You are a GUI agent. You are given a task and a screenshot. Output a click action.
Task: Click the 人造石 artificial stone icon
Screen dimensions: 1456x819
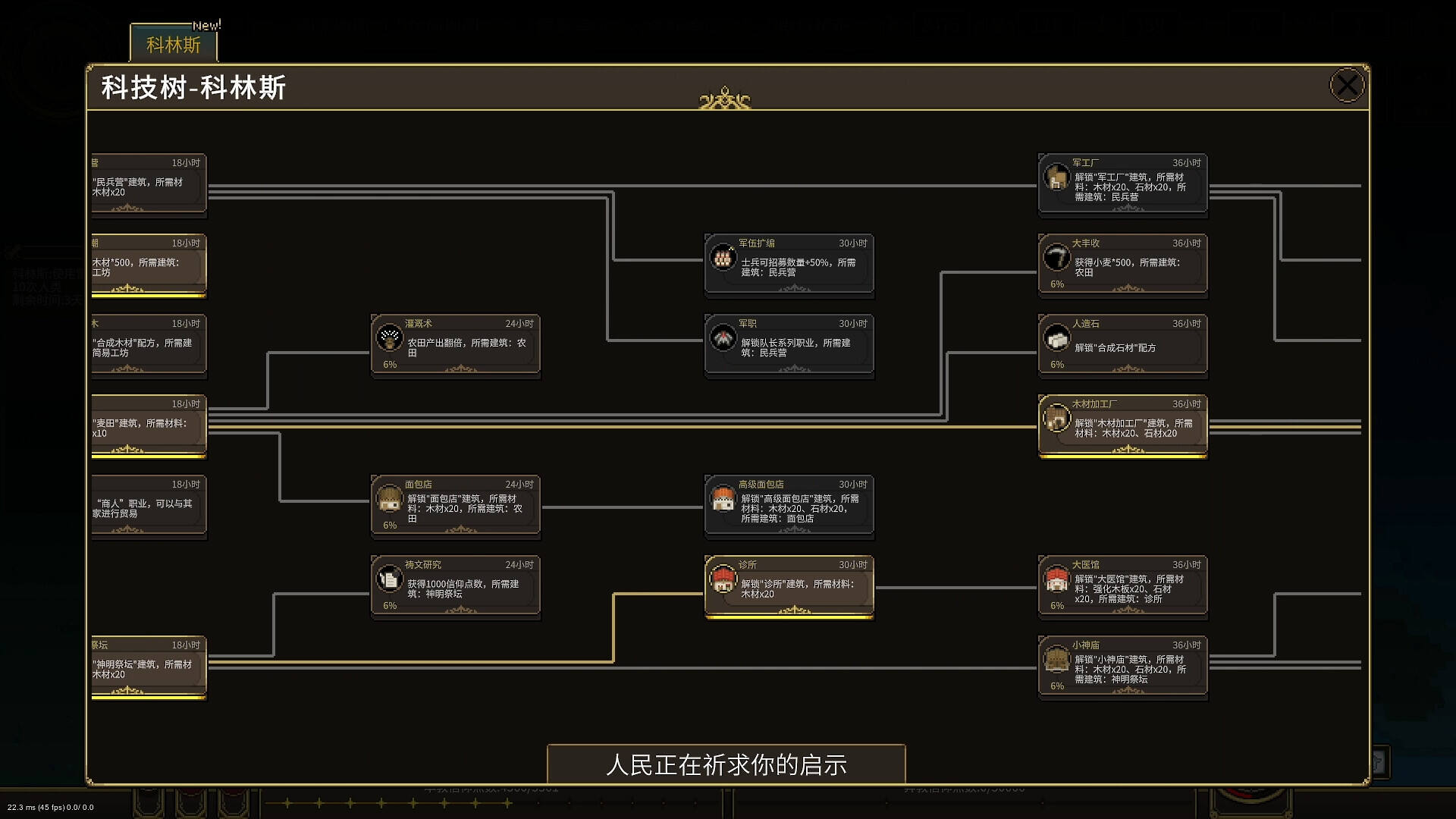click(x=1057, y=339)
